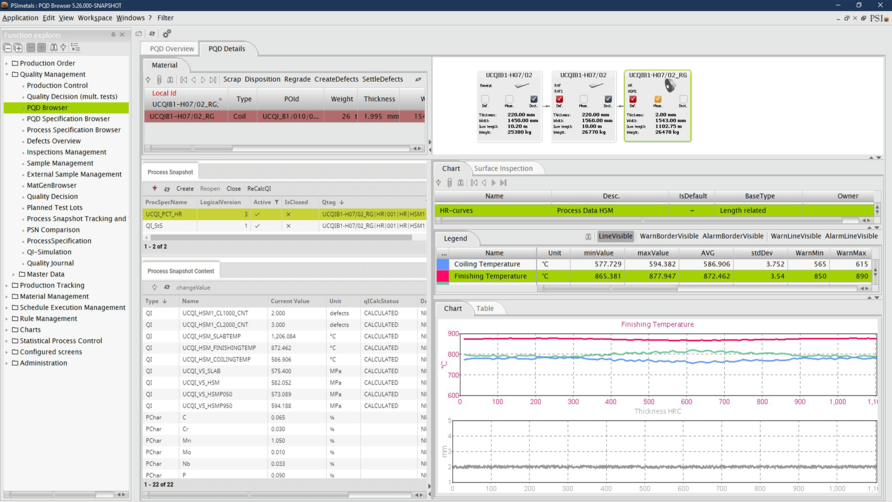Toggle the AlarmLineVisible option

click(851, 236)
